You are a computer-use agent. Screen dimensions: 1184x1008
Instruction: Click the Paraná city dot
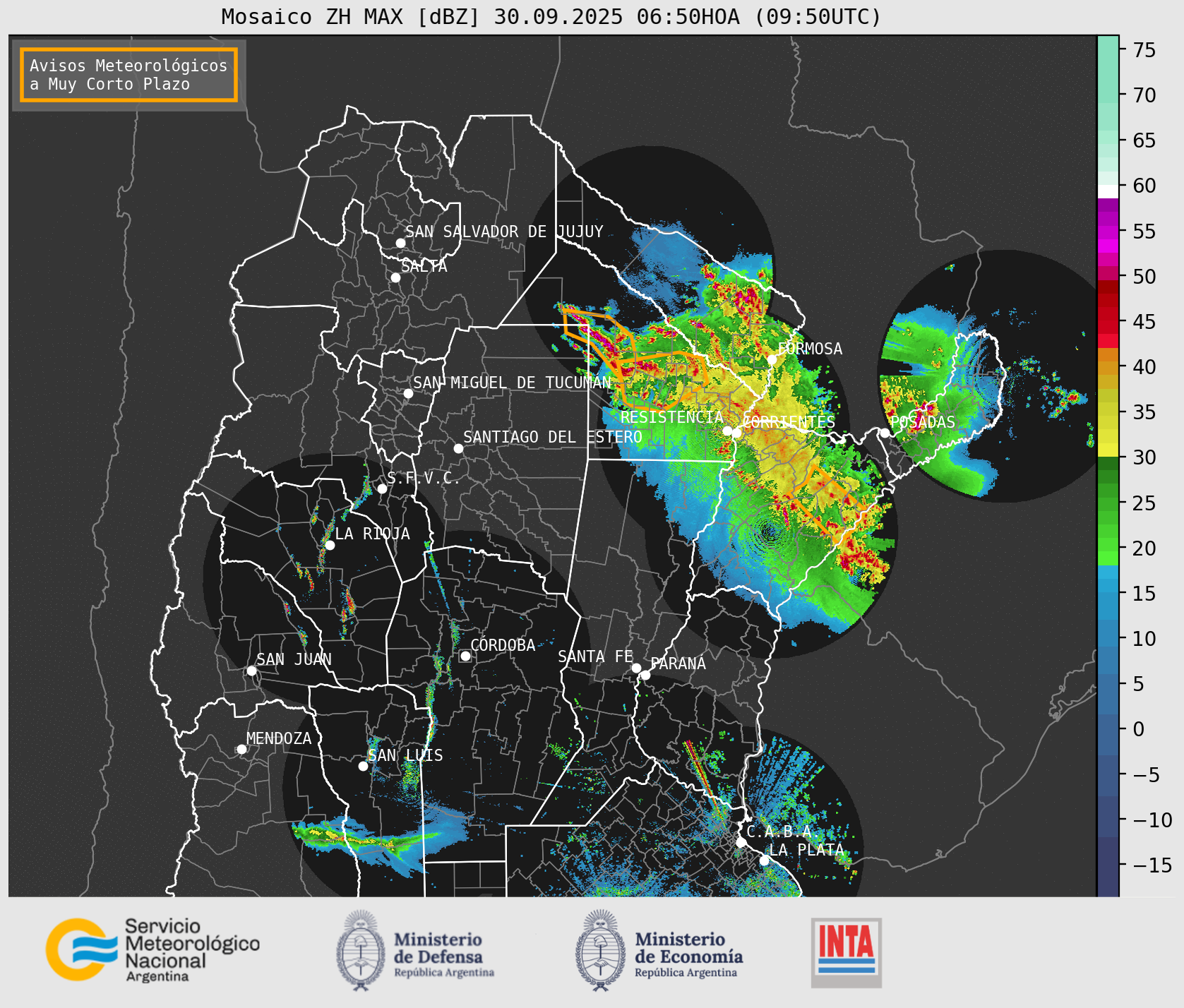[645, 675]
